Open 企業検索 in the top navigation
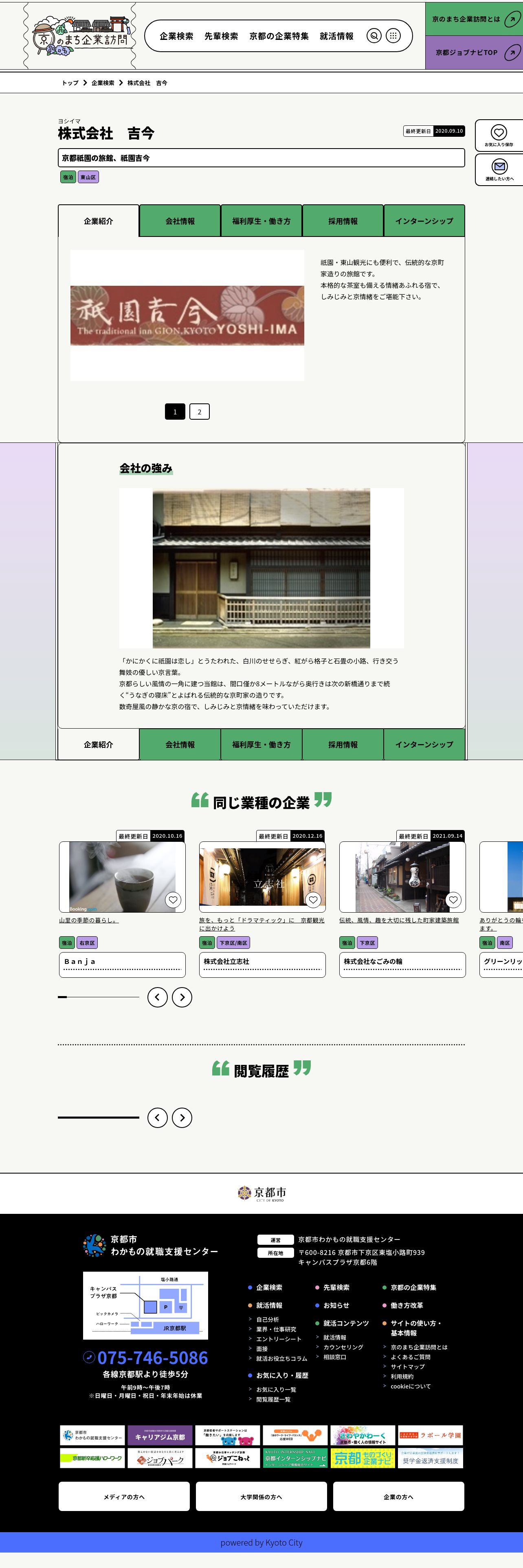Image resolution: width=523 pixels, height=1568 pixels. 176,36
